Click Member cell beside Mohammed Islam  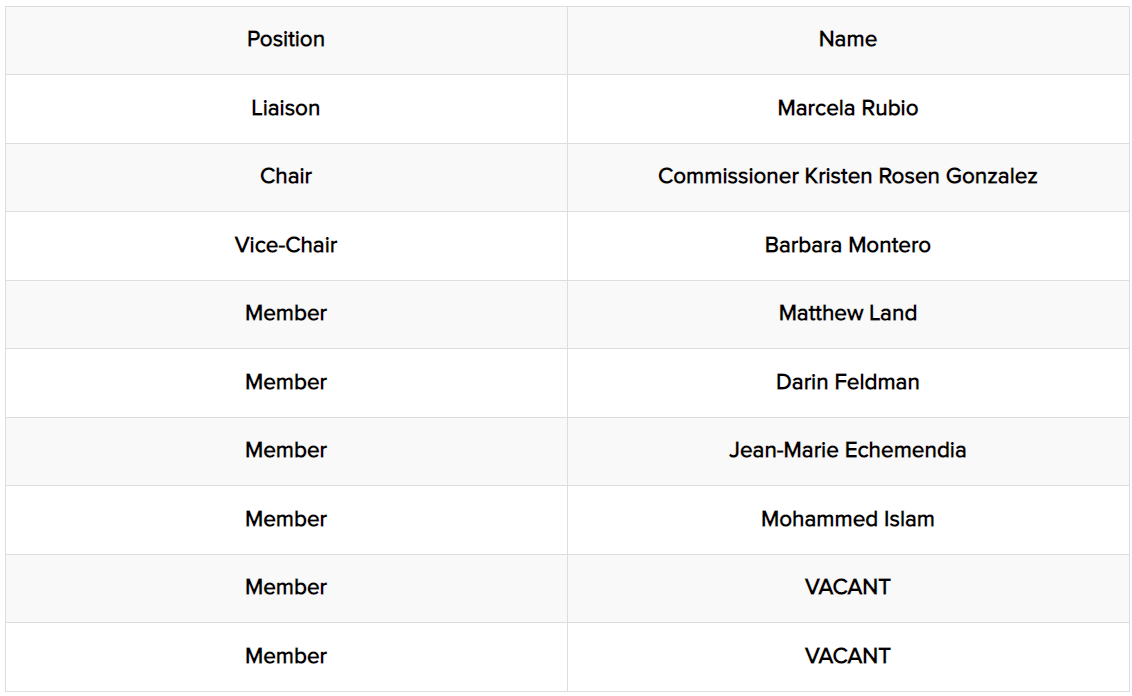point(286,519)
